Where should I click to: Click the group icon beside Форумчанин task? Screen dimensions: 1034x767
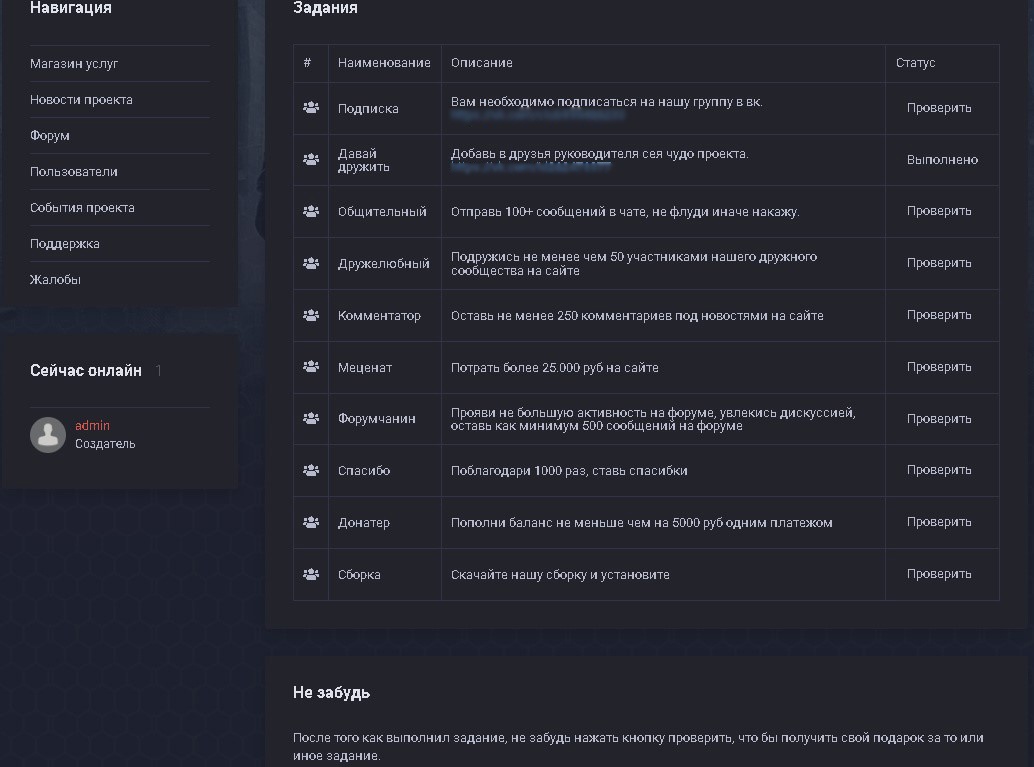click(311, 419)
